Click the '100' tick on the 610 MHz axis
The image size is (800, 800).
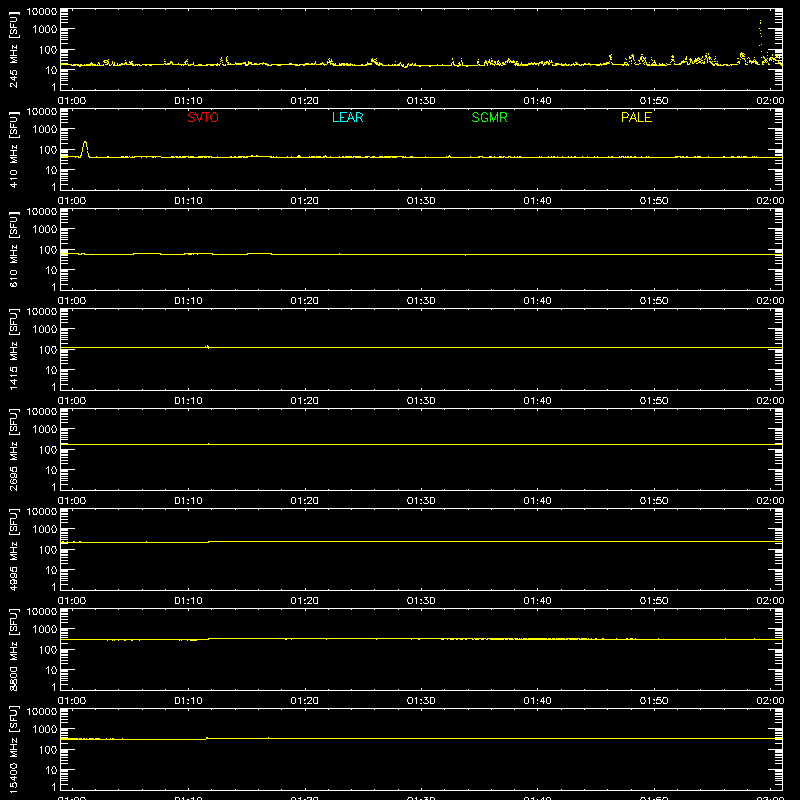[x=48, y=250]
